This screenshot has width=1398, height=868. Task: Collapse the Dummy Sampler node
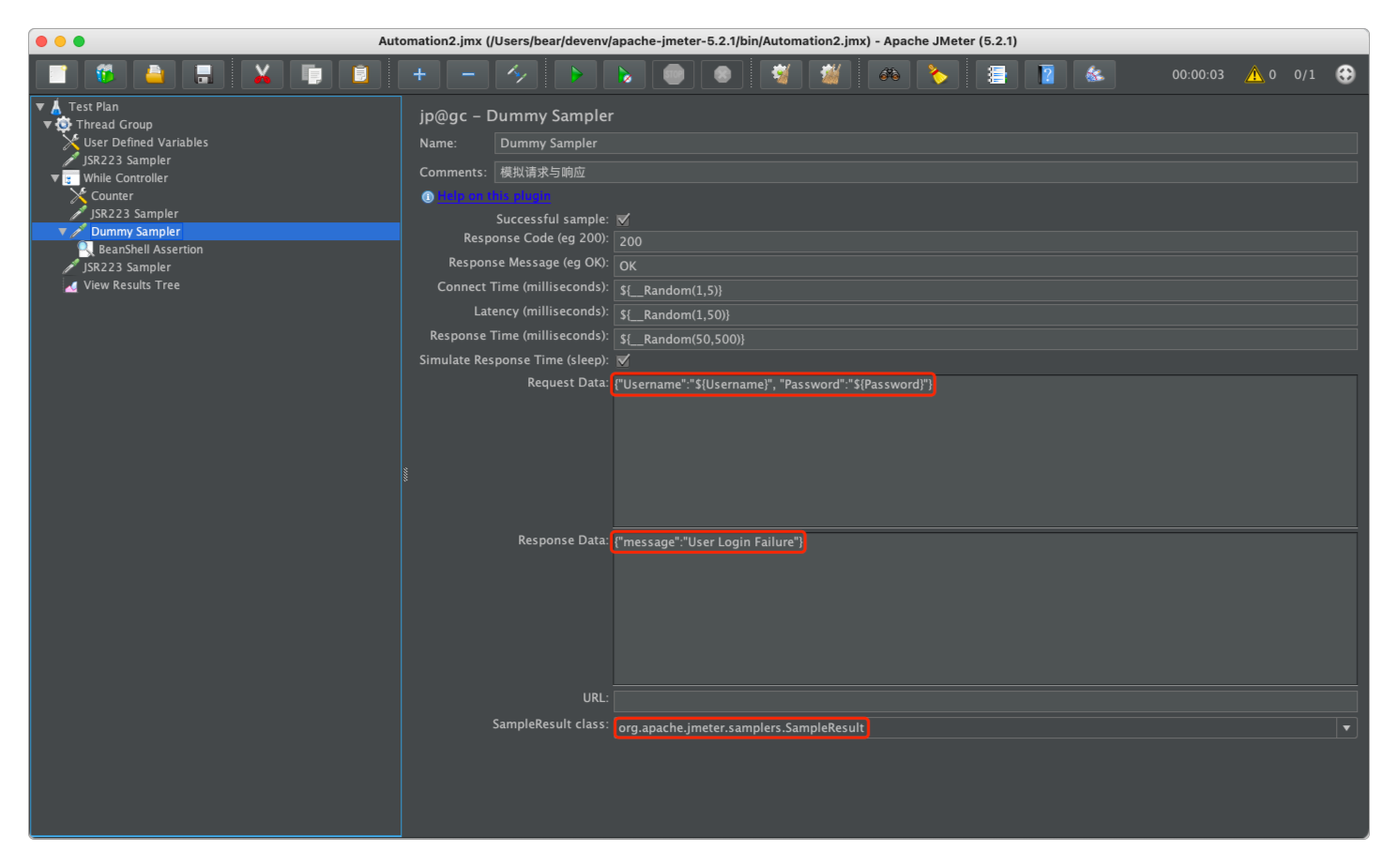point(63,232)
